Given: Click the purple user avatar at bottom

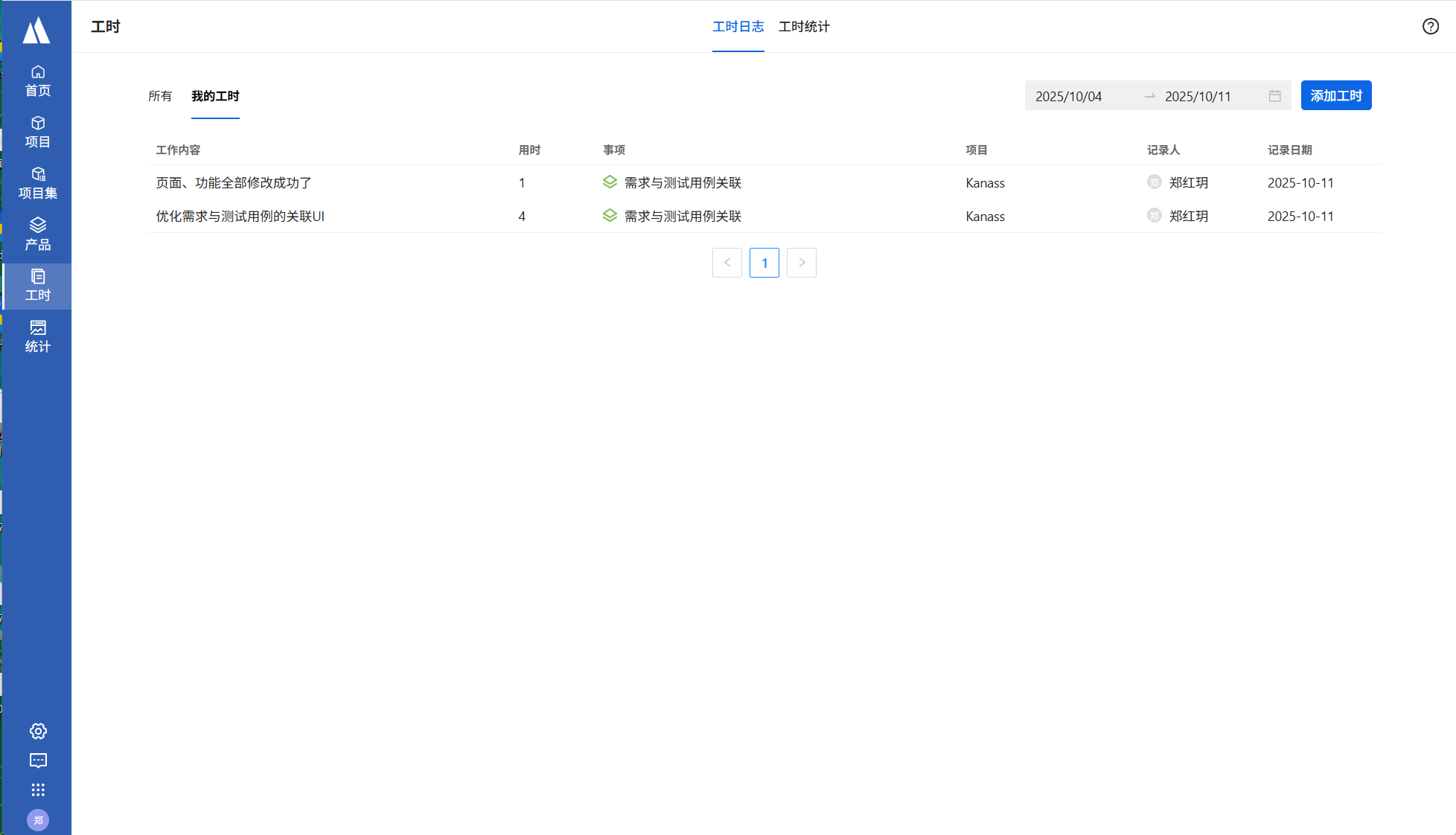Looking at the screenshot, I should tap(38, 820).
